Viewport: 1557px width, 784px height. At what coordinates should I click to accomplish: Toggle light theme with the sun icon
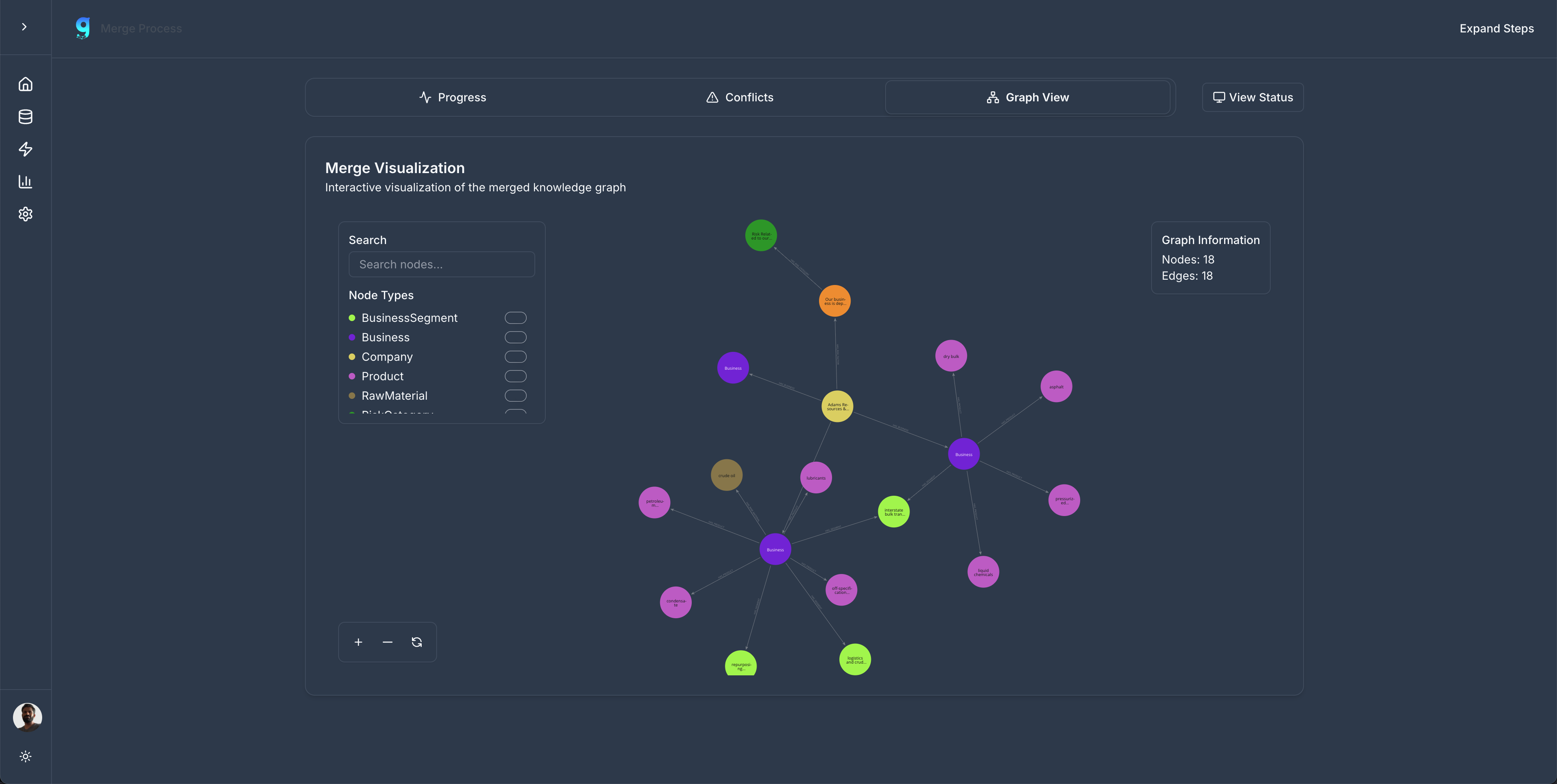[x=26, y=756]
